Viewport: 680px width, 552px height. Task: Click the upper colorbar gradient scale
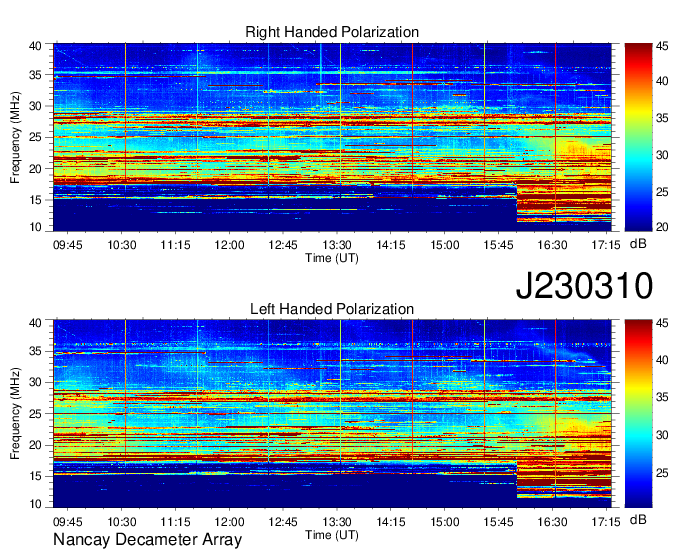tap(638, 137)
